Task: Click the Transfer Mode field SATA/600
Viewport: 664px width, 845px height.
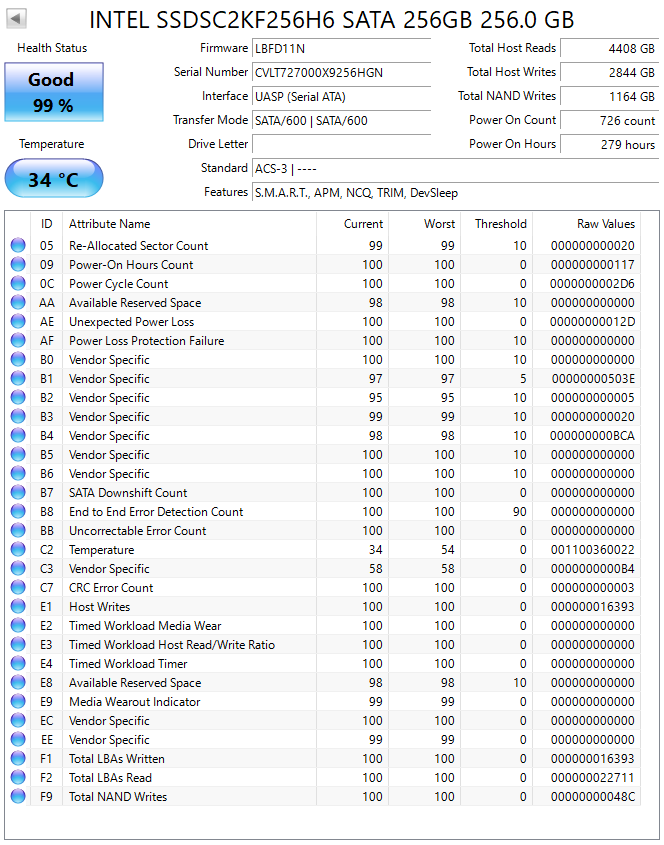Action: coord(342,120)
